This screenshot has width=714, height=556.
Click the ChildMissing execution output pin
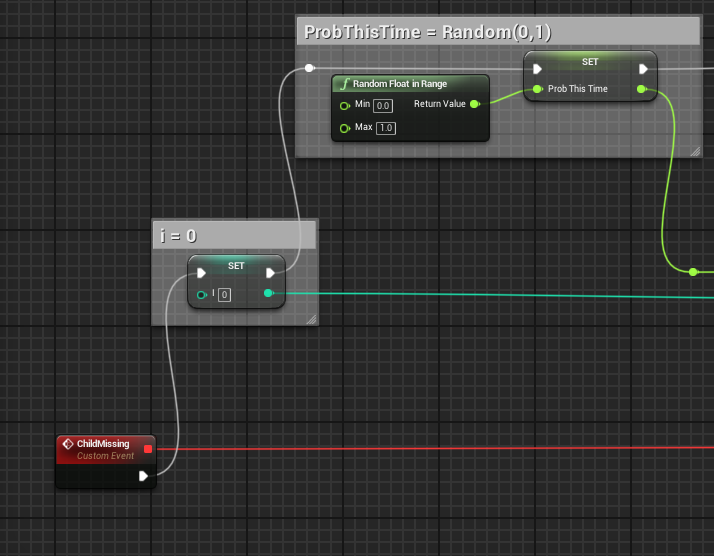(x=144, y=476)
